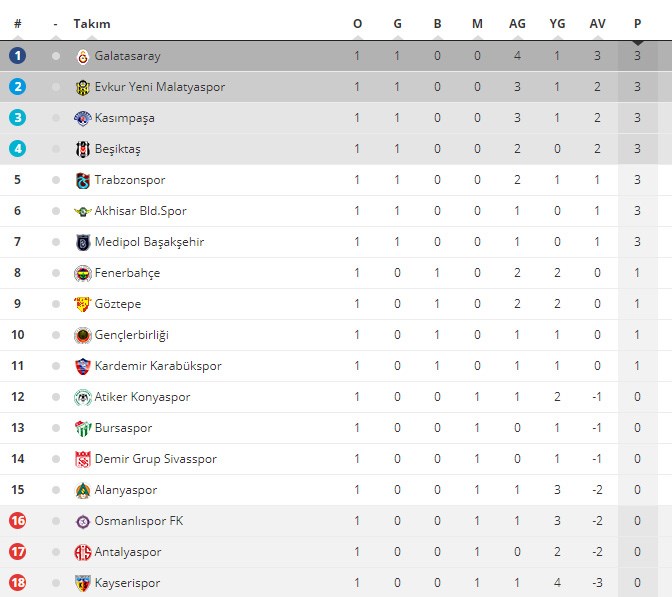Click the Fenerbahçe club crest icon
This screenshot has width=672, height=597.
point(83,273)
